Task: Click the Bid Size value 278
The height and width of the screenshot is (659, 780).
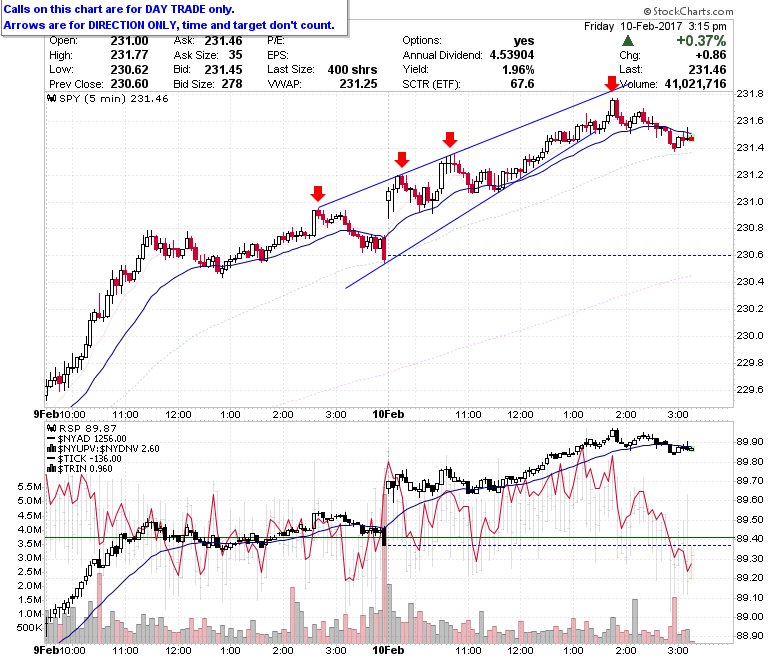Action: [232, 84]
